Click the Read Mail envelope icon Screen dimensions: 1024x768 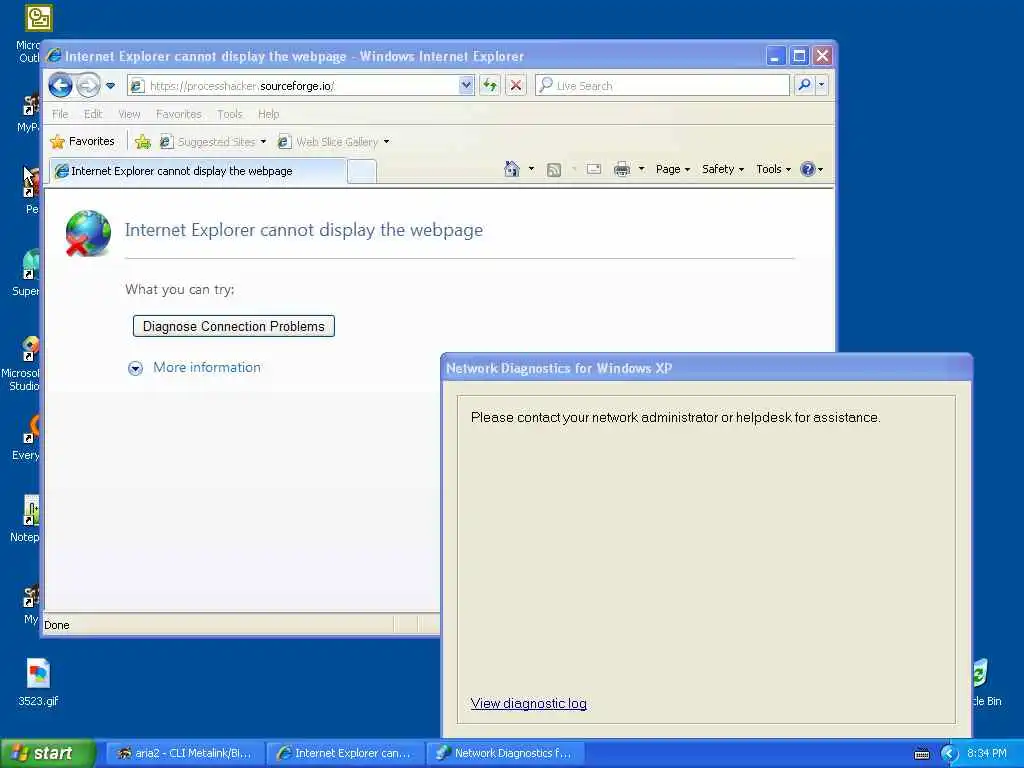[594, 169]
